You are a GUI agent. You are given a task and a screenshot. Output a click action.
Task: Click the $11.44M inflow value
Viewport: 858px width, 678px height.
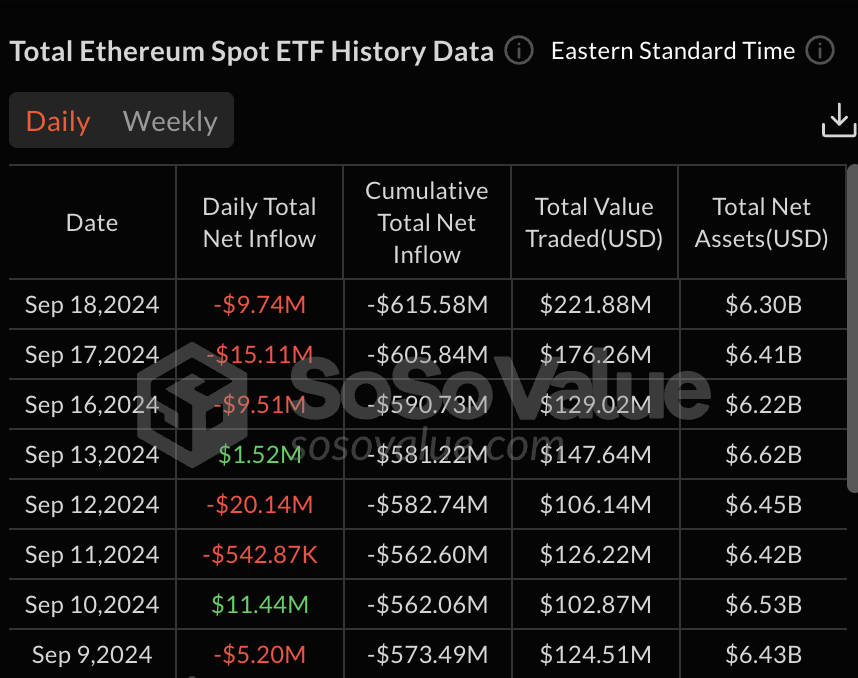pyautogui.click(x=260, y=605)
